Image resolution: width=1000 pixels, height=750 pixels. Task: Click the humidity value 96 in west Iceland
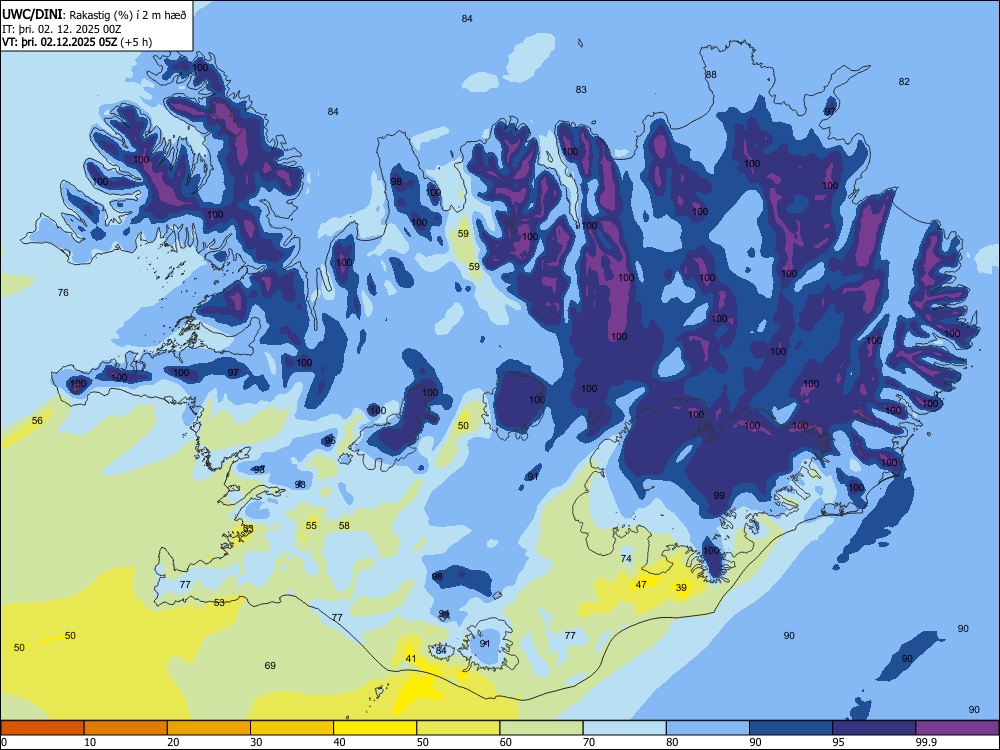click(330, 441)
